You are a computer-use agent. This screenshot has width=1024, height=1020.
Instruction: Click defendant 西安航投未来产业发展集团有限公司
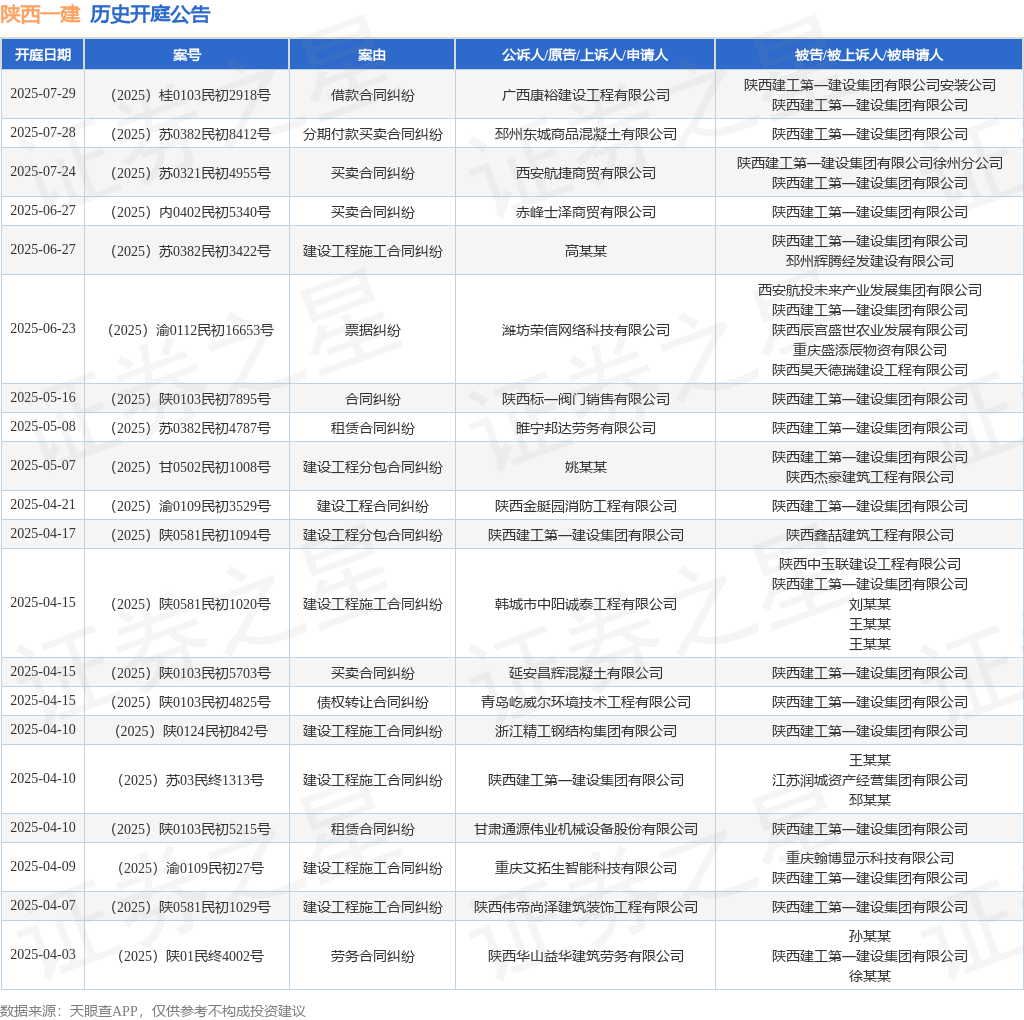click(x=869, y=290)
